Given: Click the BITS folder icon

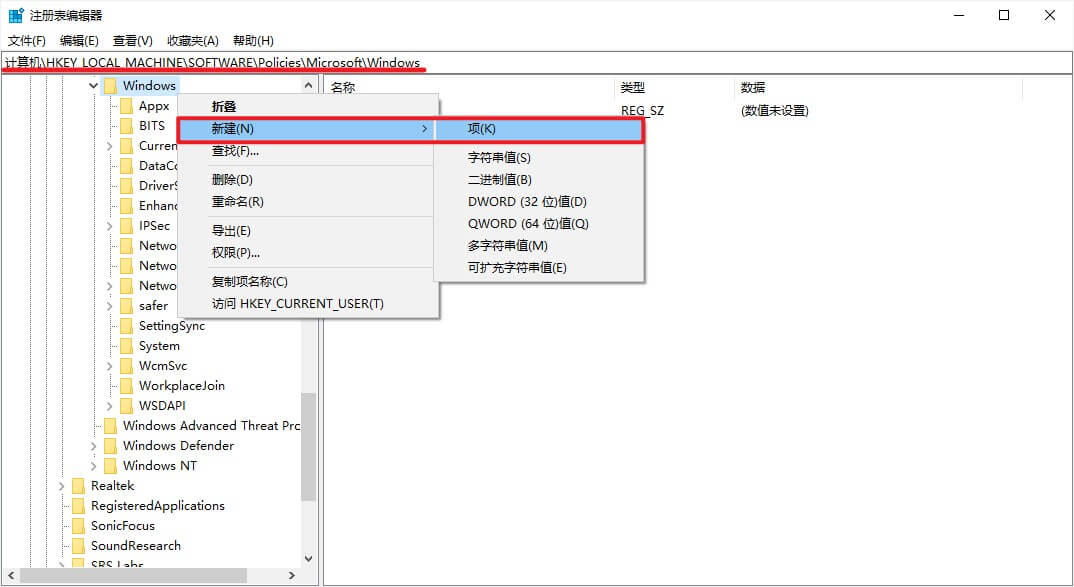Looking at the screenshot, I should point(126,126).
